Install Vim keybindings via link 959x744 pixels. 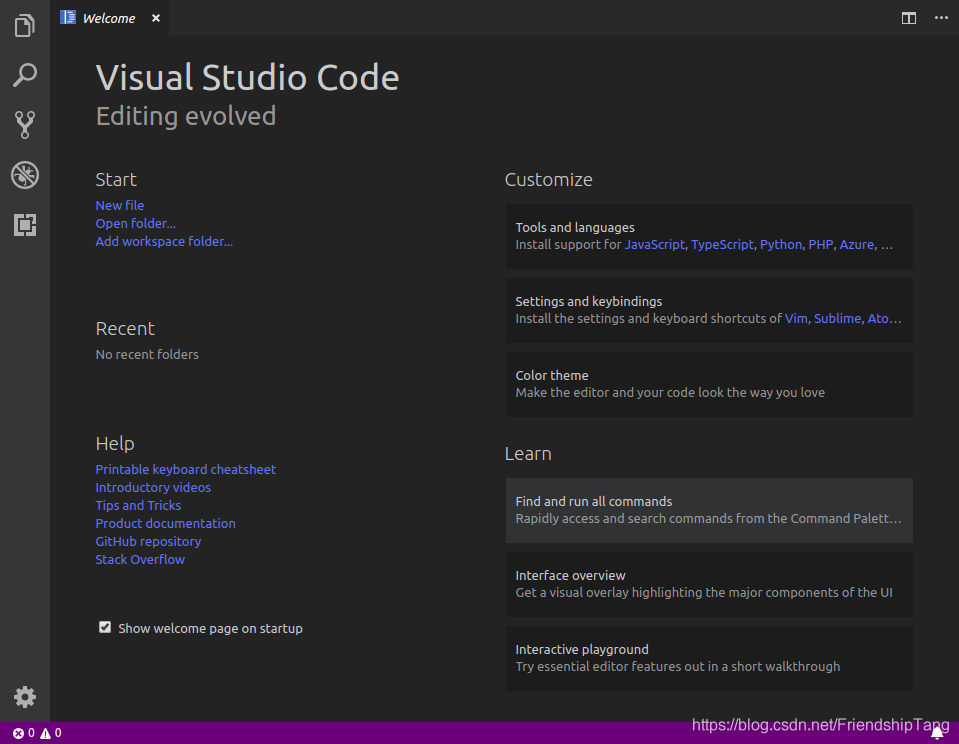click(x=796, y=319)
